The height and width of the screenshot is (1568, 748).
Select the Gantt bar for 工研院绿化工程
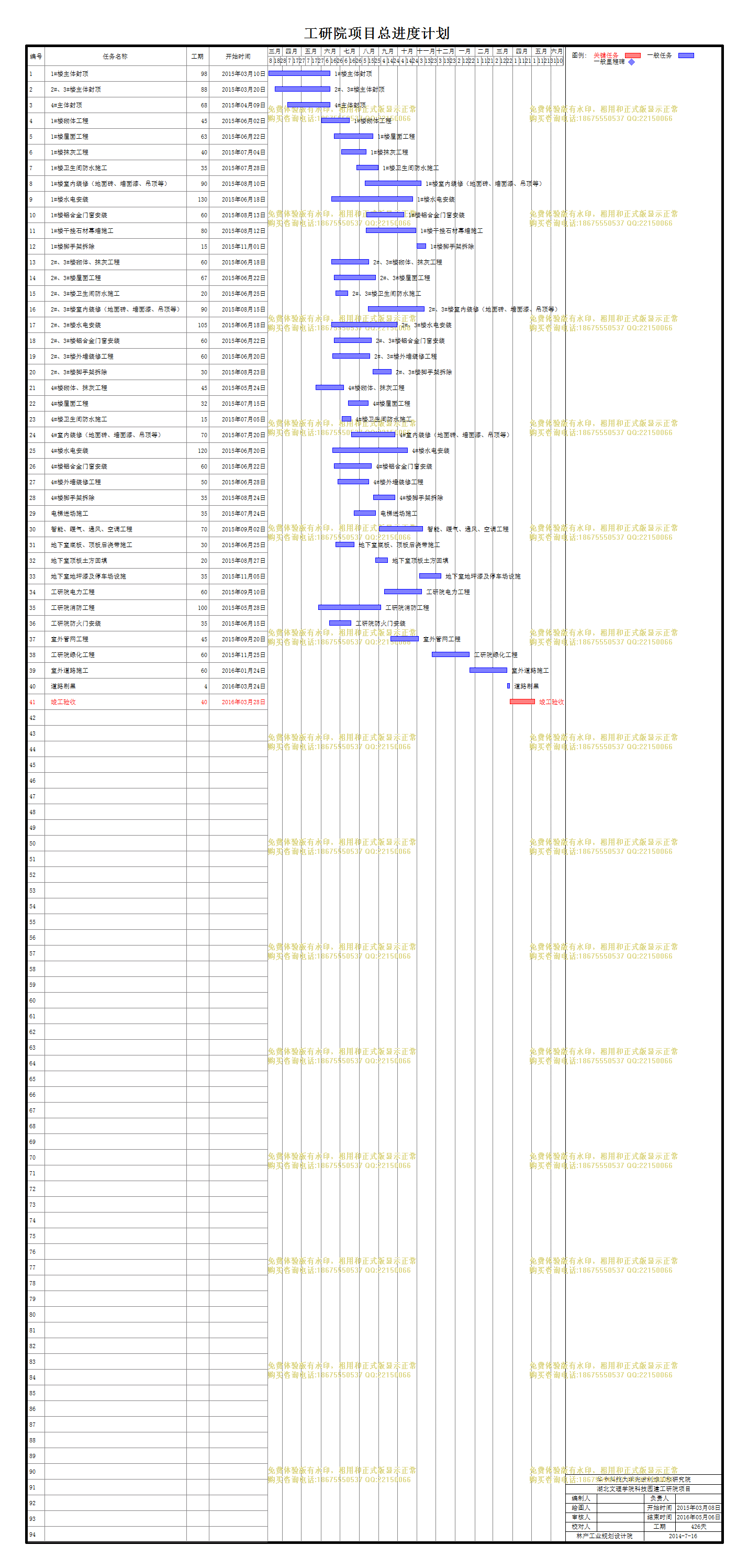coord(450,654)
